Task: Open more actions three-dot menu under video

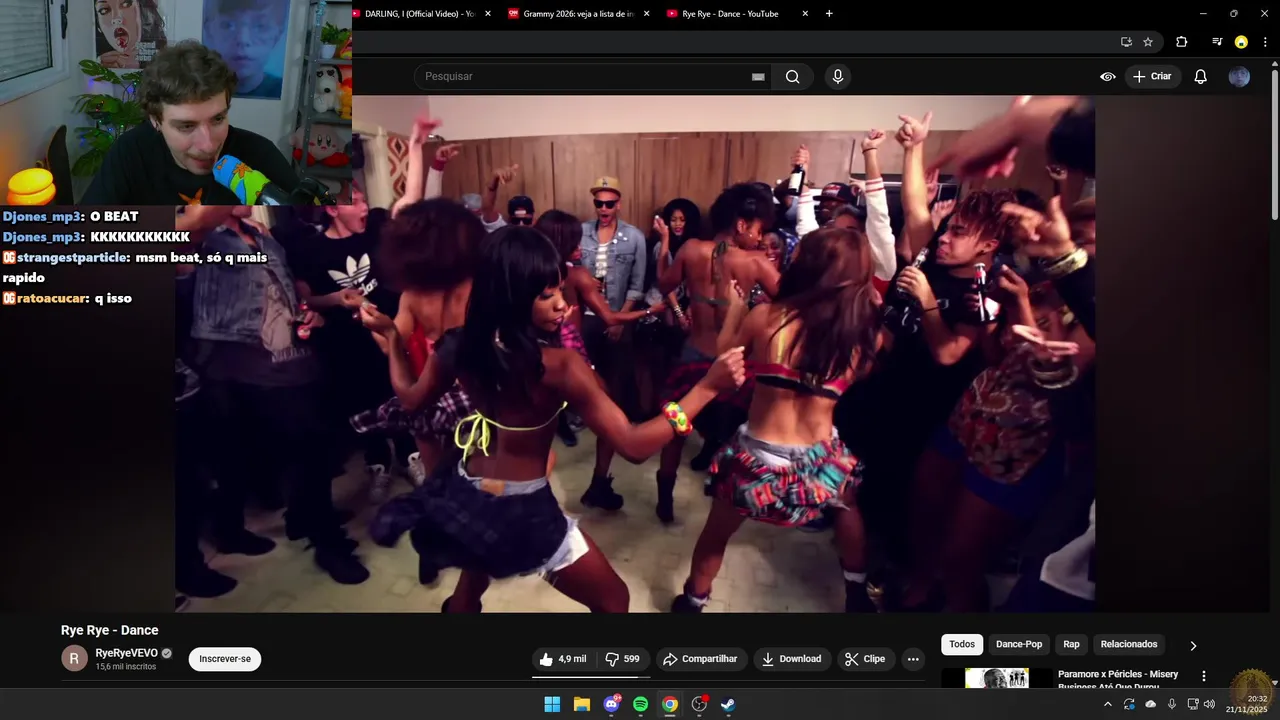Action: [913, 659]
